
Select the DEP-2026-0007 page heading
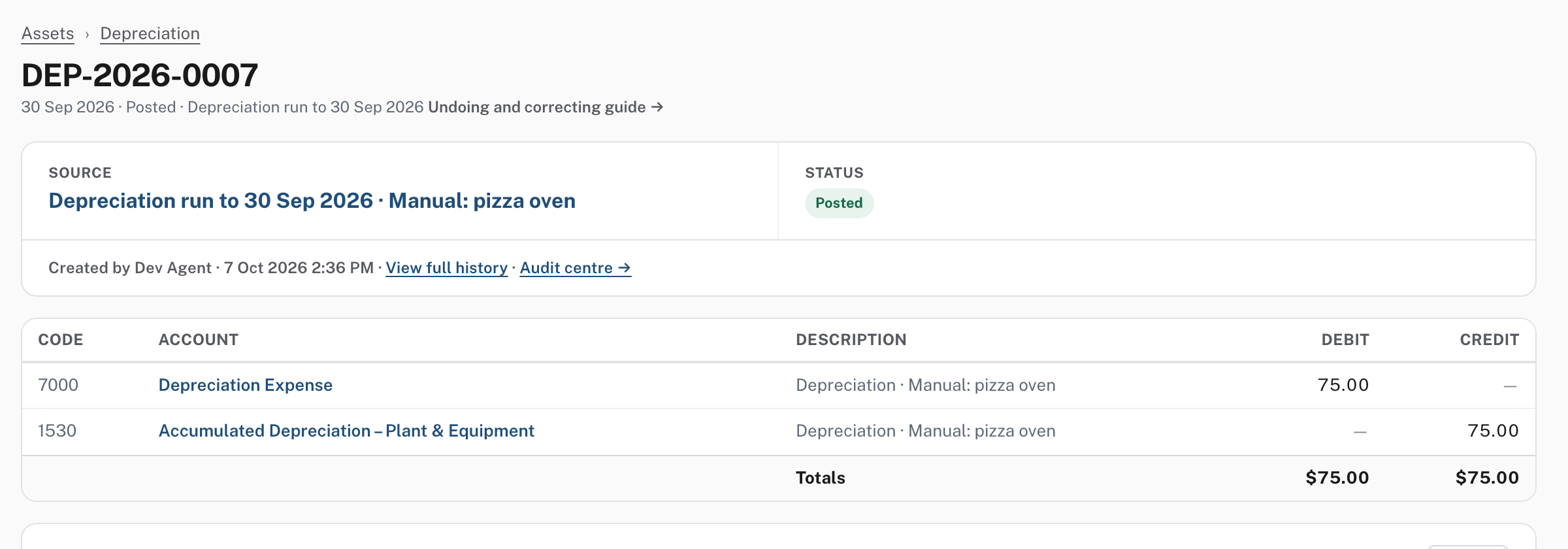pos(140,75)
